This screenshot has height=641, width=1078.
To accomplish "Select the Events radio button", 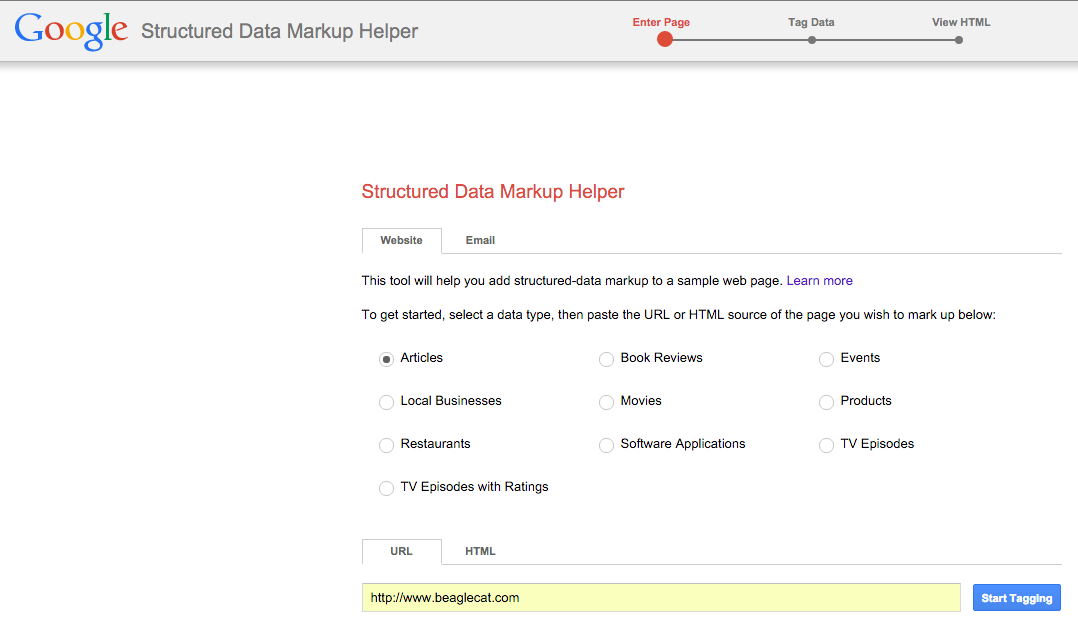I will (x=826, y=359).
